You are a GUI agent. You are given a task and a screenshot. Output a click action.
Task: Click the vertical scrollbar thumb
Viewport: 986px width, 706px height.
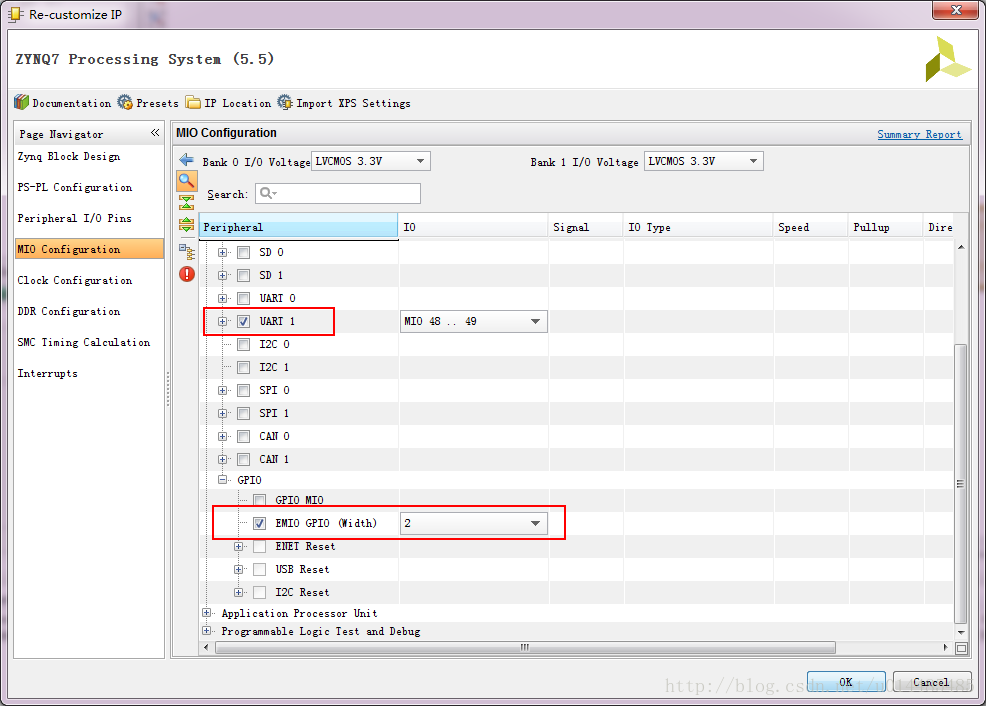960,483
